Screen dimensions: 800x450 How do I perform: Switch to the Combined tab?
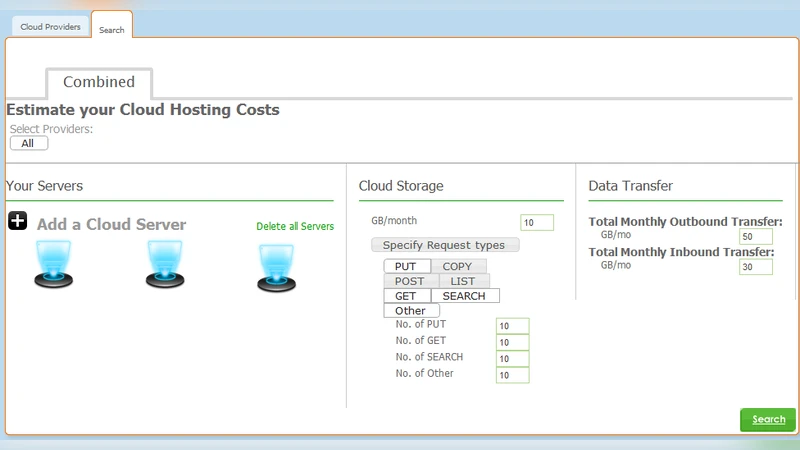click(98, 82)
